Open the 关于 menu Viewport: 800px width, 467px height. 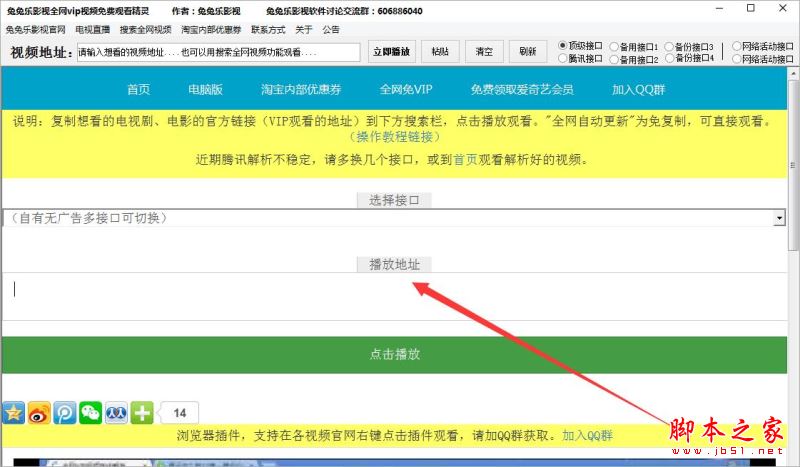point(304,30)
